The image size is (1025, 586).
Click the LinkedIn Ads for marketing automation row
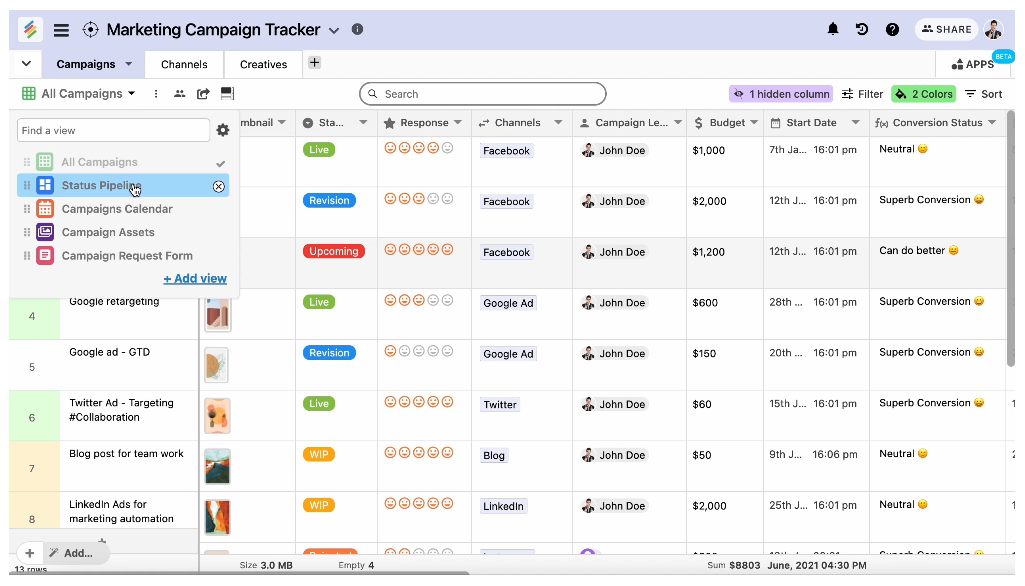[122, 511]
